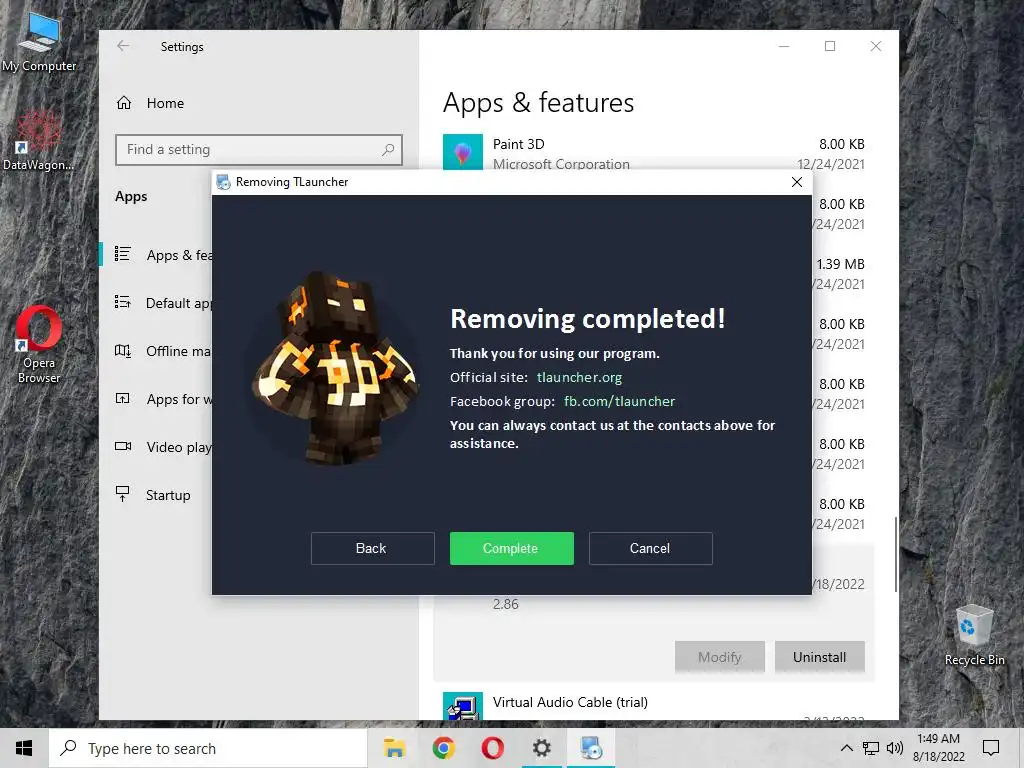Click the Virtual Audio Cable app icon
1024x768 pixels.
(462, 707)
